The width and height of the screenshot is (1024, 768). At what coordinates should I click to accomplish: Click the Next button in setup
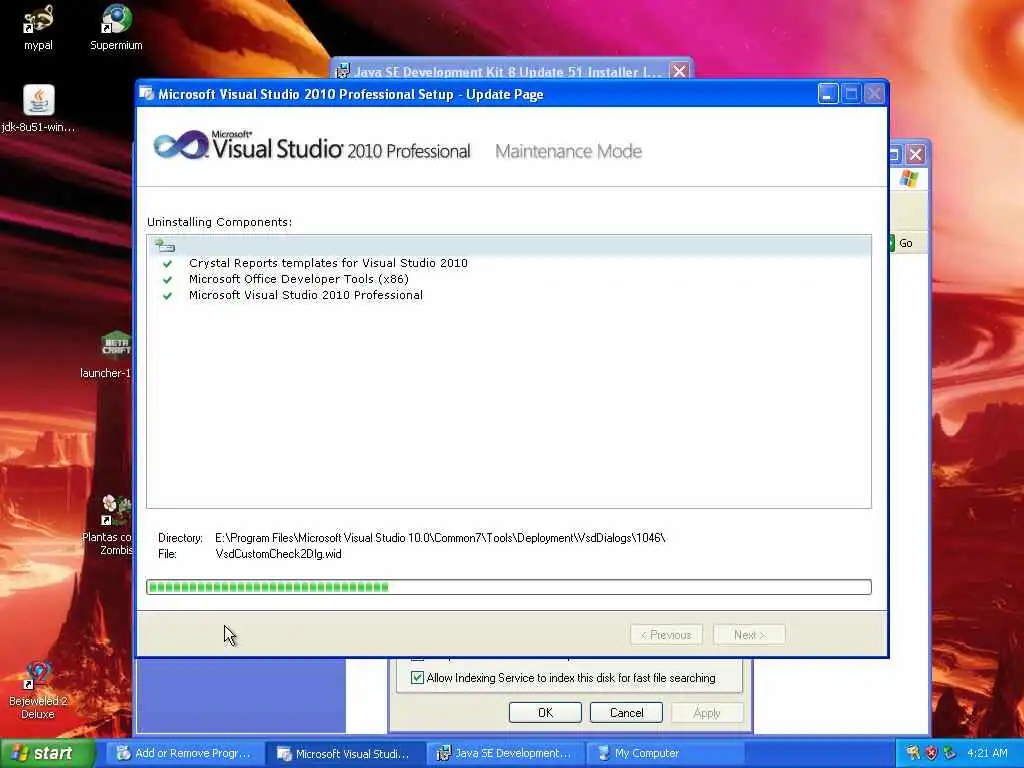tap(749, 635)
